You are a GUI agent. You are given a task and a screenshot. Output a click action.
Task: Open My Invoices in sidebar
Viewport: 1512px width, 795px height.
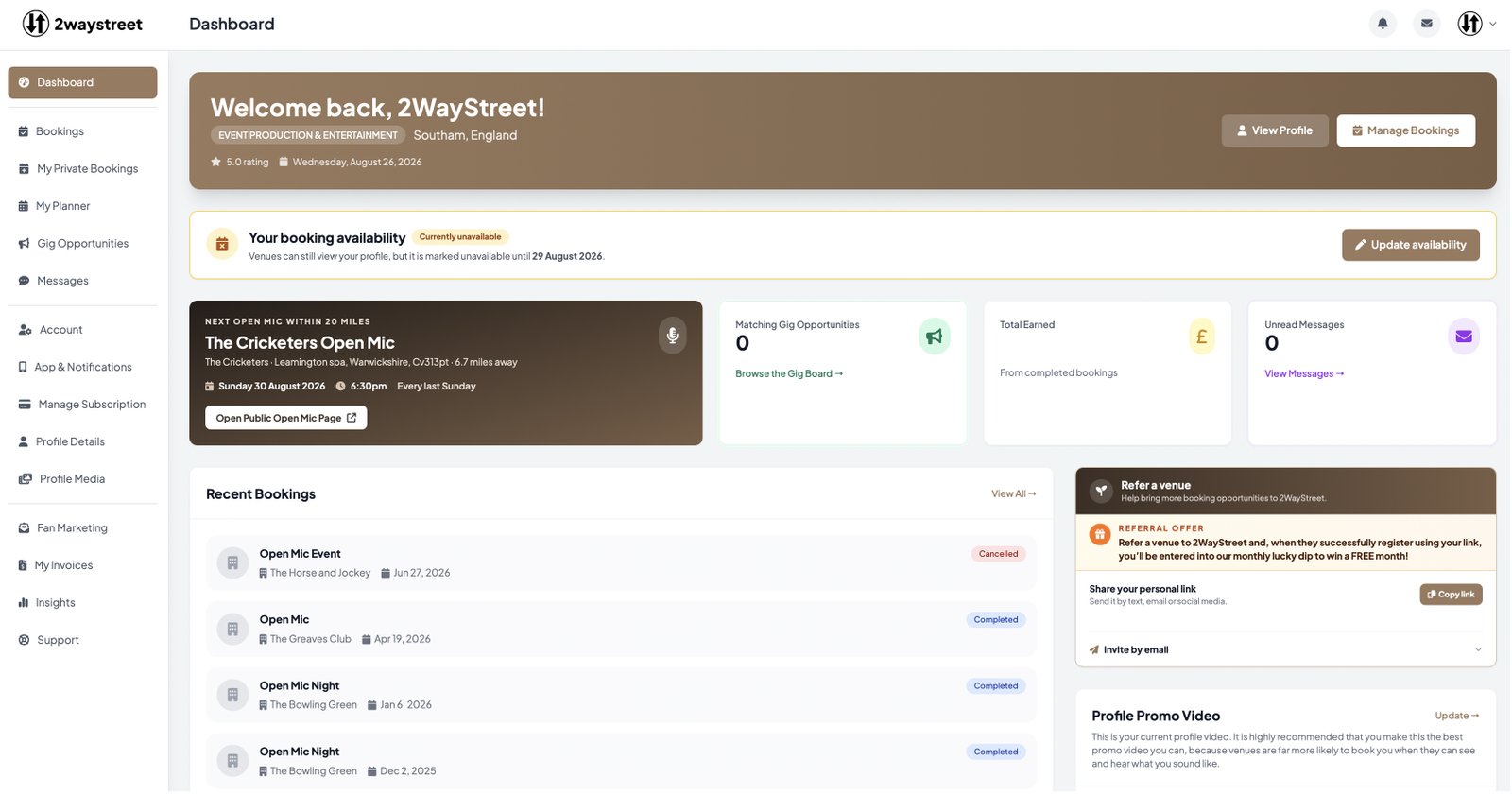82,565
